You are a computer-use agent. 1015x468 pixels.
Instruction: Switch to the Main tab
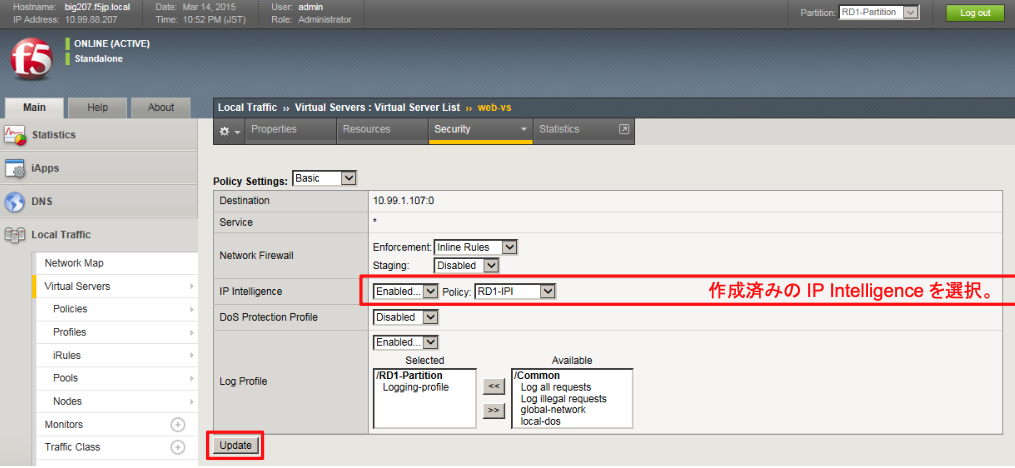tap(34, 107)
